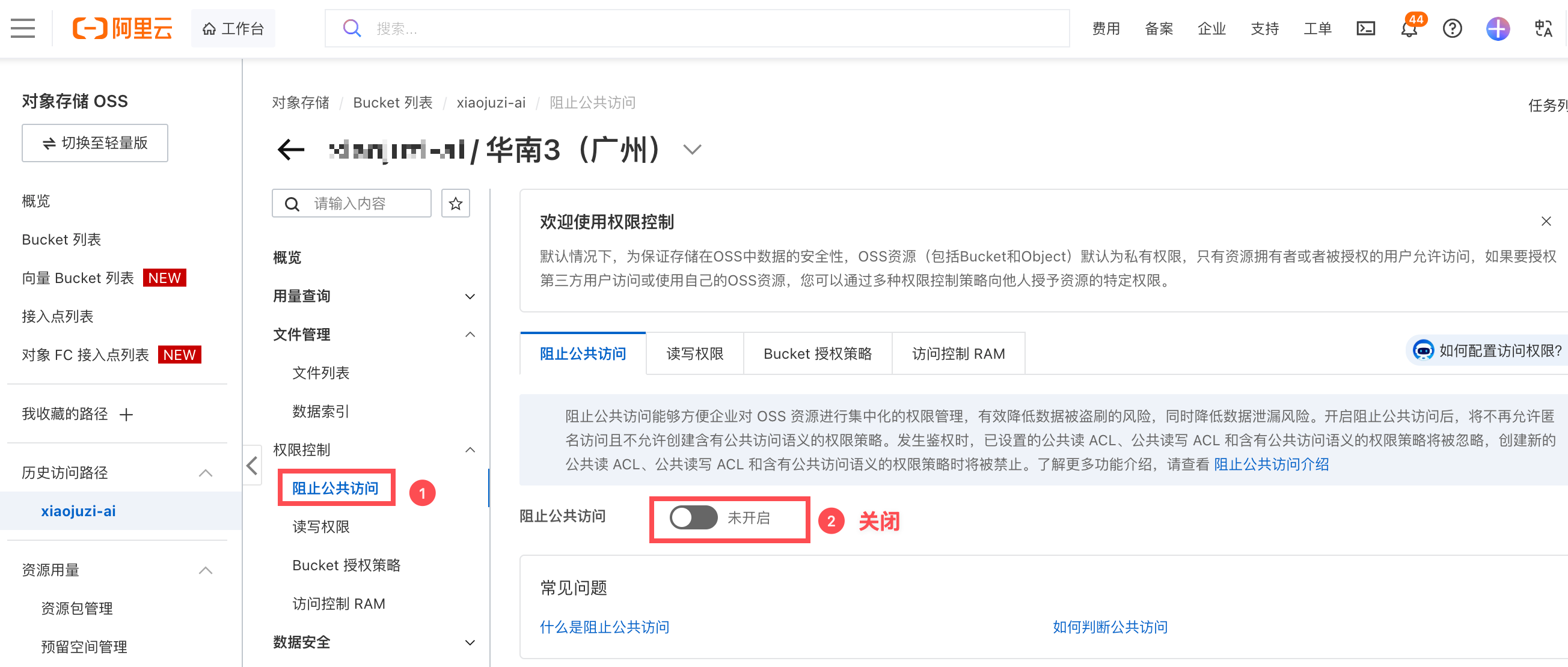Open 预留空间管理 in the sidebar
Viewport: 1568px width, 667px height.
point(84,647)
